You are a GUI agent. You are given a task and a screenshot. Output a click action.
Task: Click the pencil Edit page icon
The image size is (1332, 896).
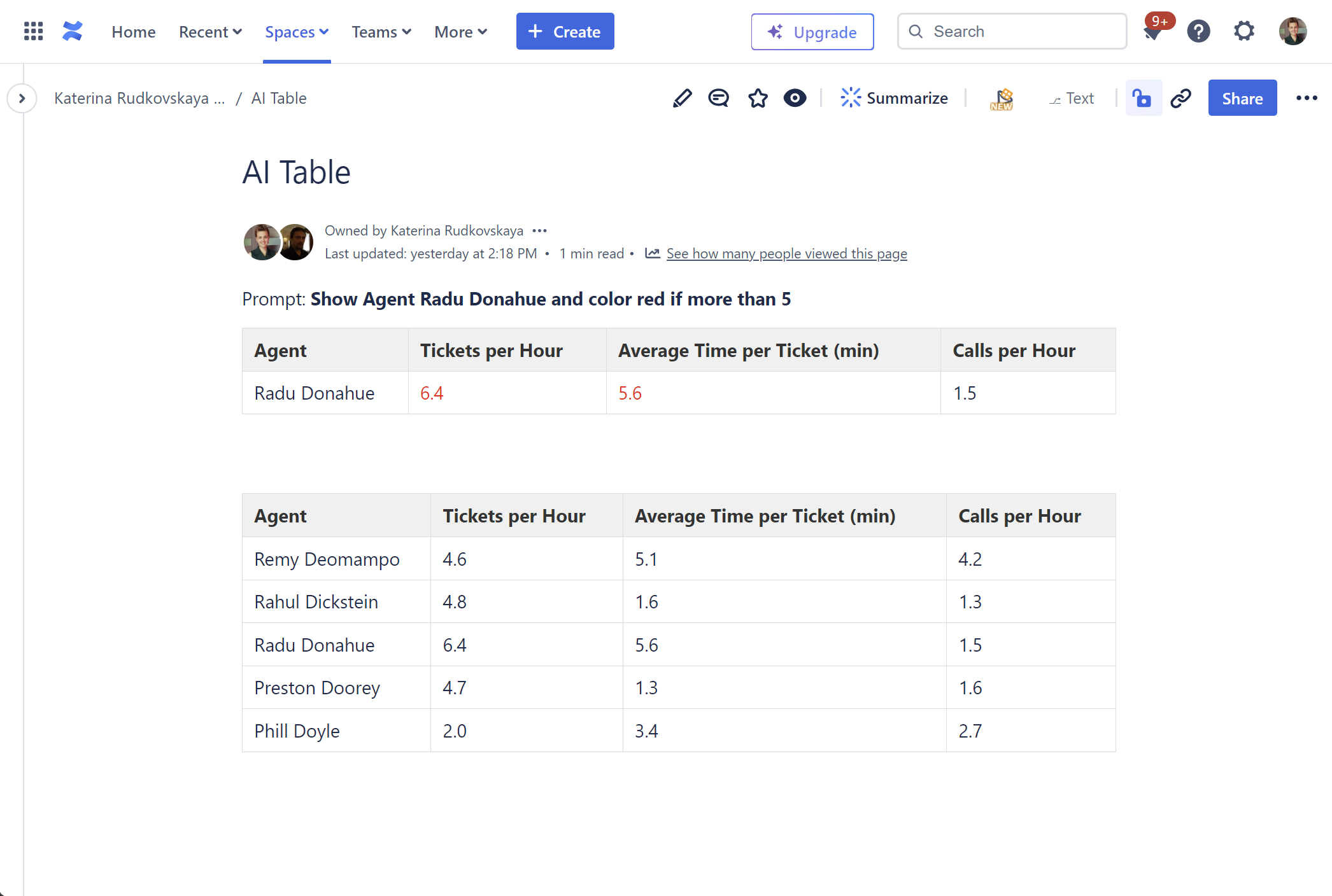[682, 98]
